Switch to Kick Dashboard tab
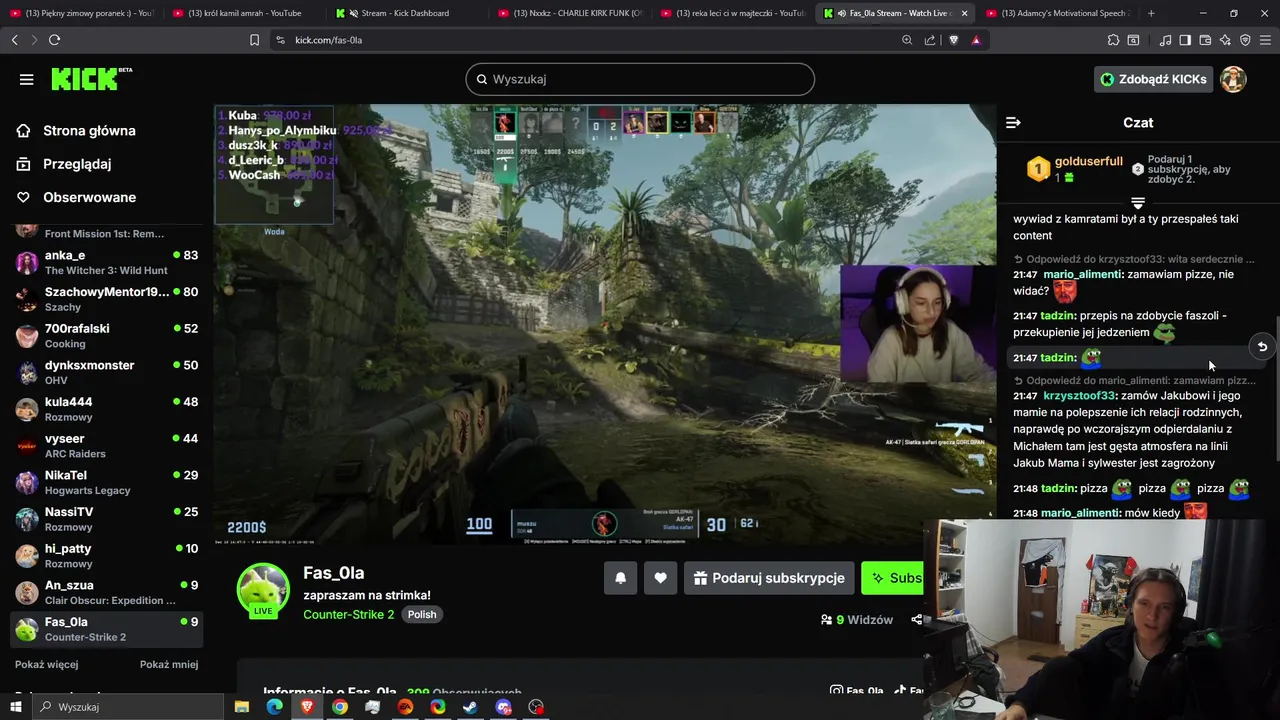 [405, 13]
